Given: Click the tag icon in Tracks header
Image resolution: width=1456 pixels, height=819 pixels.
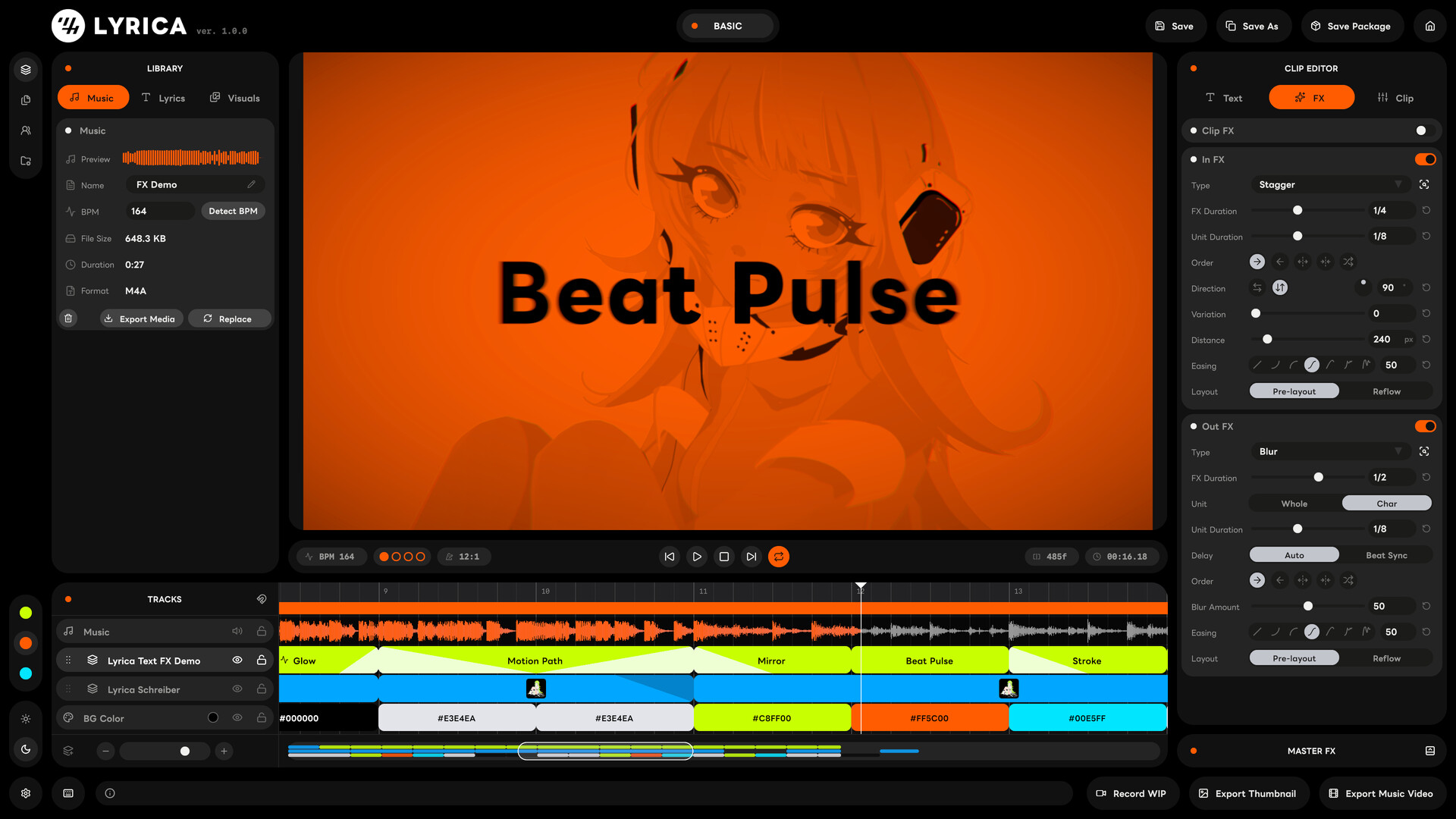Looking at the screenshot, I should [x=262, y=599].
